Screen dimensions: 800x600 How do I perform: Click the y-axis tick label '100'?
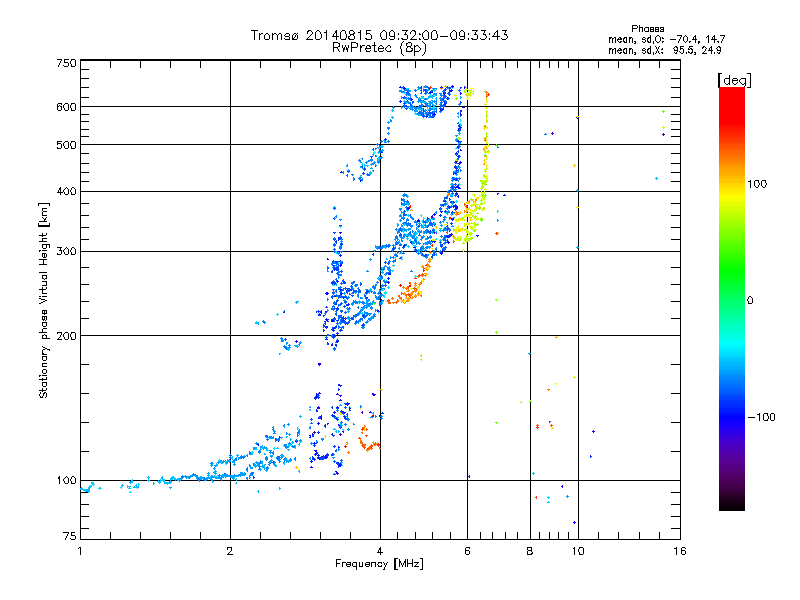[x=66, y=481]
